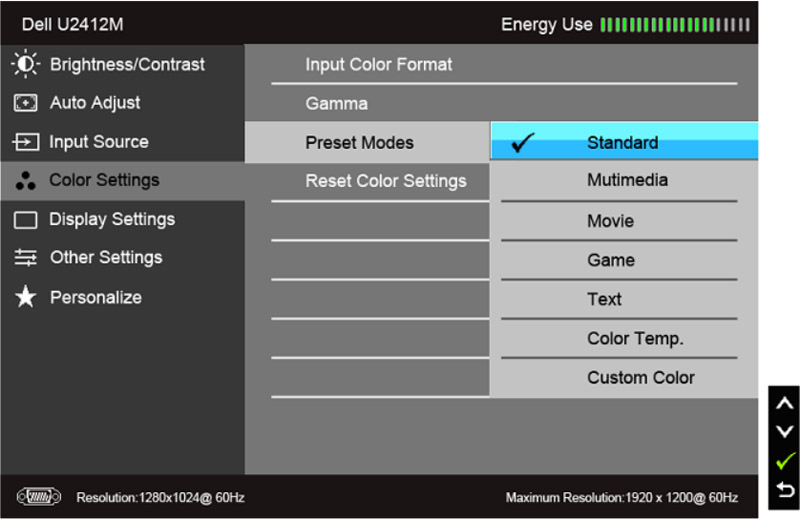Select Color Temp. preset mode
This screenshot has width=800, height=519.
coord(624,338)
